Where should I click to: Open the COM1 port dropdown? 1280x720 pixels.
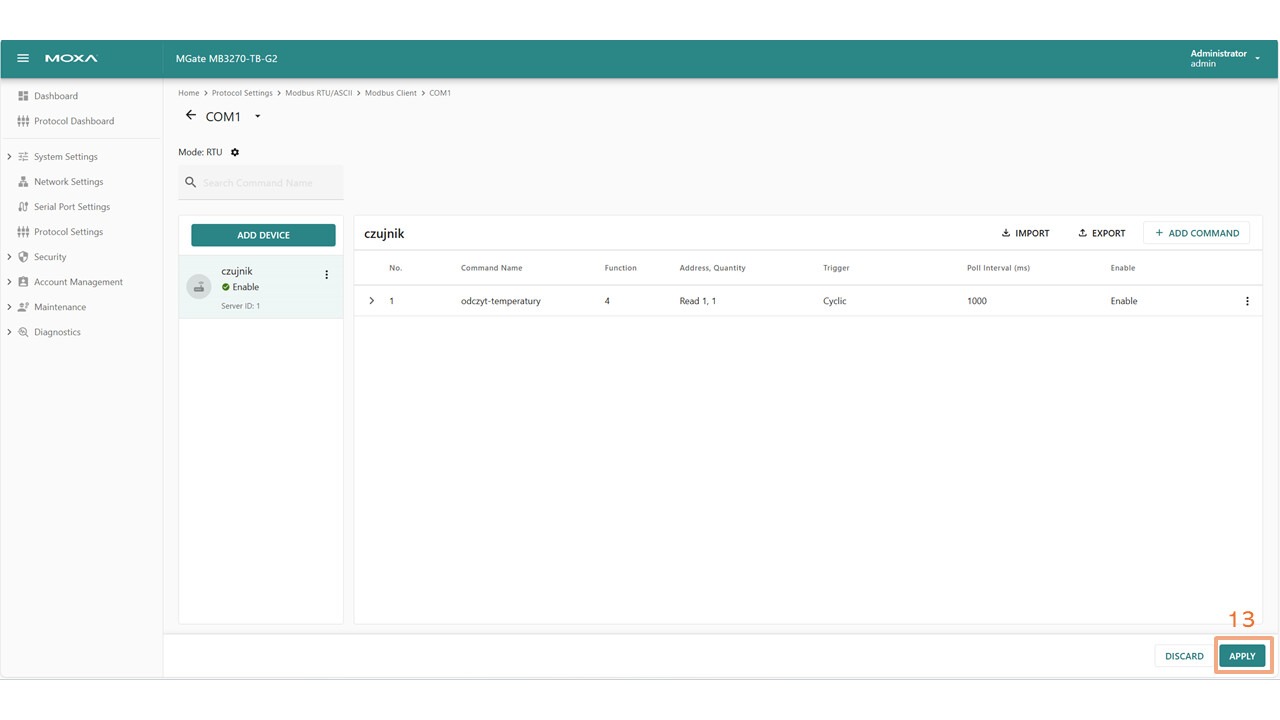pyautogui.click(x=257, y=117)
